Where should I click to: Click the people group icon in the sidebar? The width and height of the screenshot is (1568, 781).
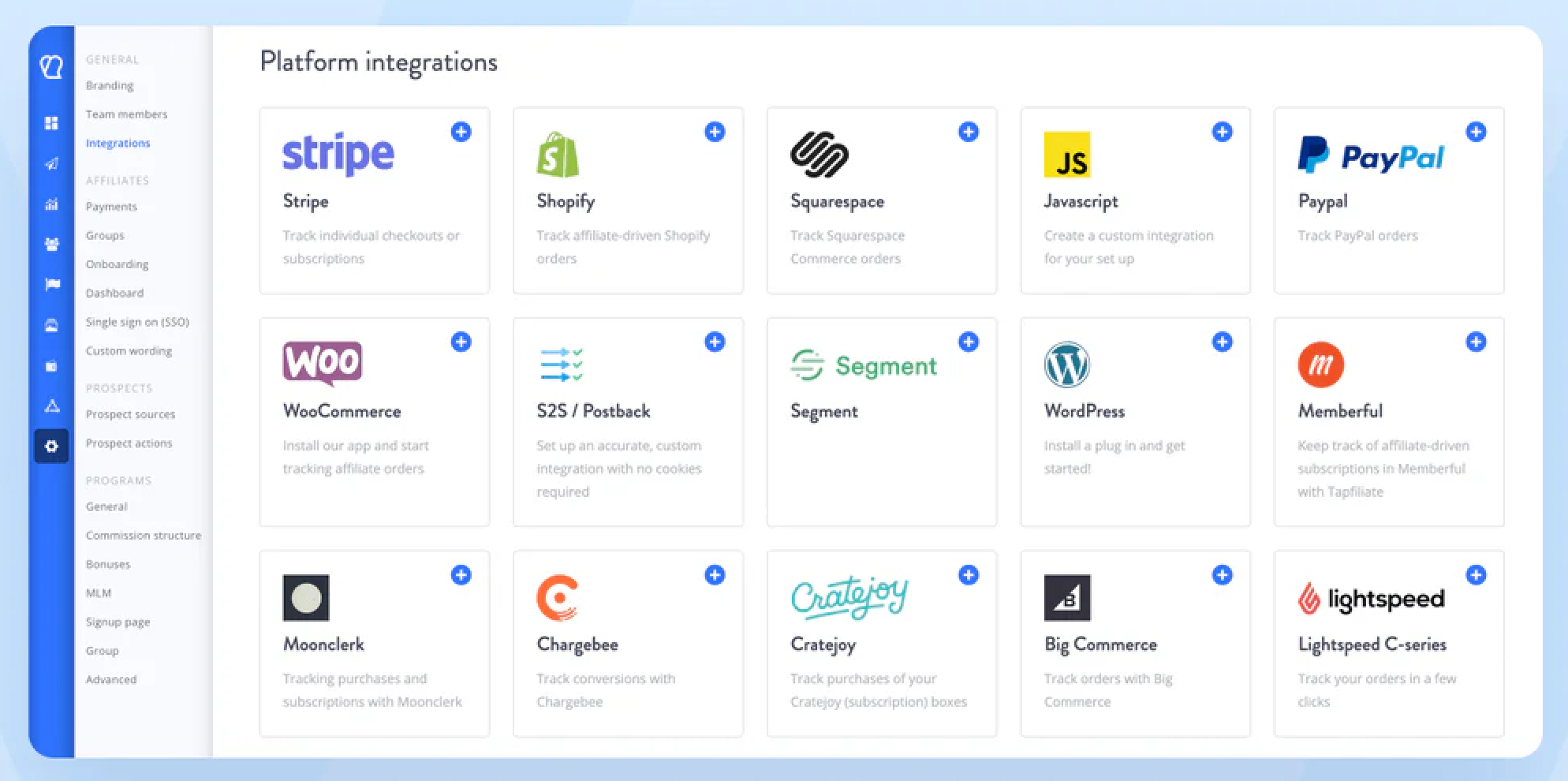click(x=51, y=245)
